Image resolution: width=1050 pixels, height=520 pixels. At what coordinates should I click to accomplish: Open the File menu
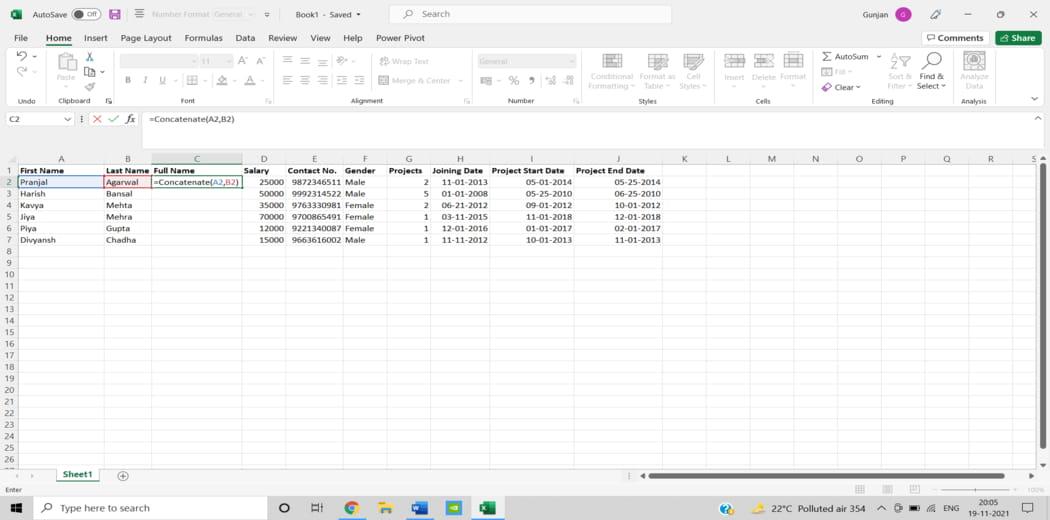point(21,38)
